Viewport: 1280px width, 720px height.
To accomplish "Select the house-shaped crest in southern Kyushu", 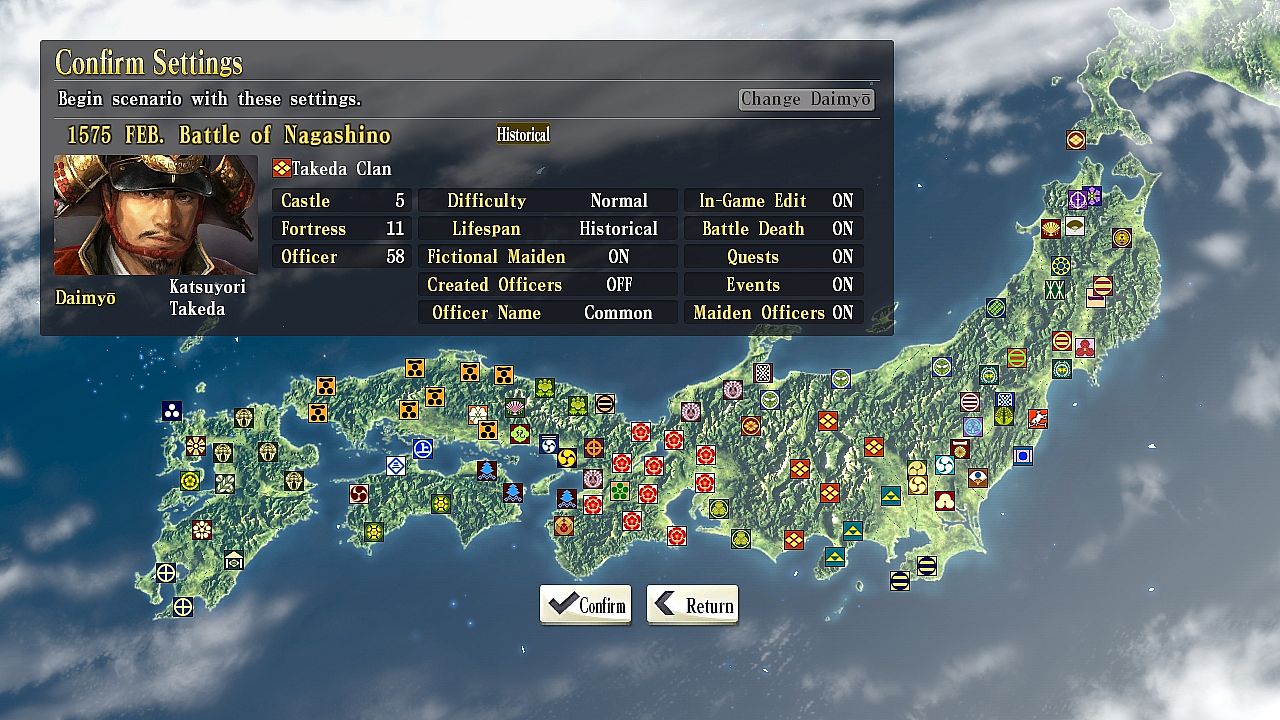I will pos(234,559).
